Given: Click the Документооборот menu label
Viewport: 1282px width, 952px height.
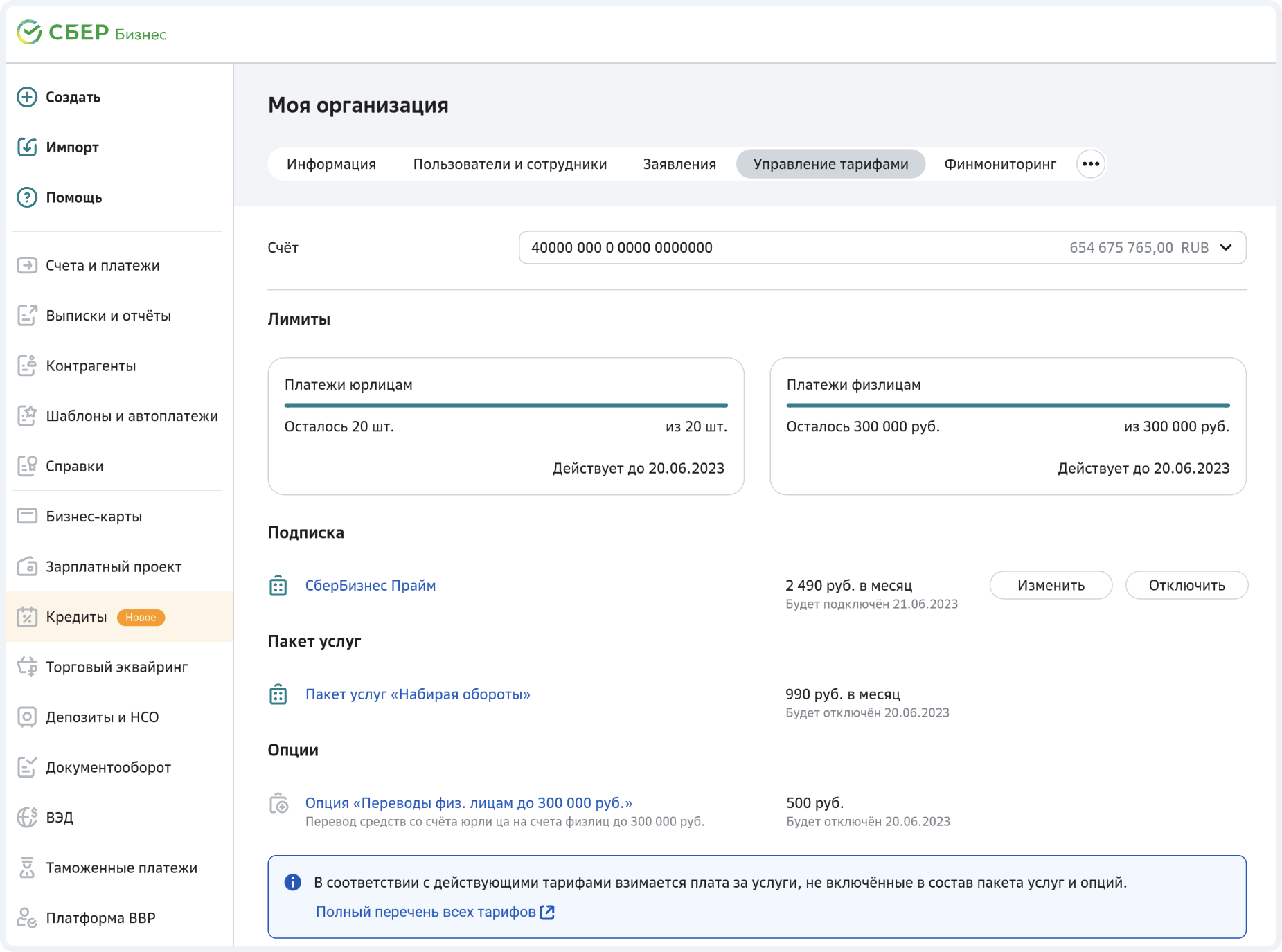Looking at the screenshot, I should pos(109,768).
